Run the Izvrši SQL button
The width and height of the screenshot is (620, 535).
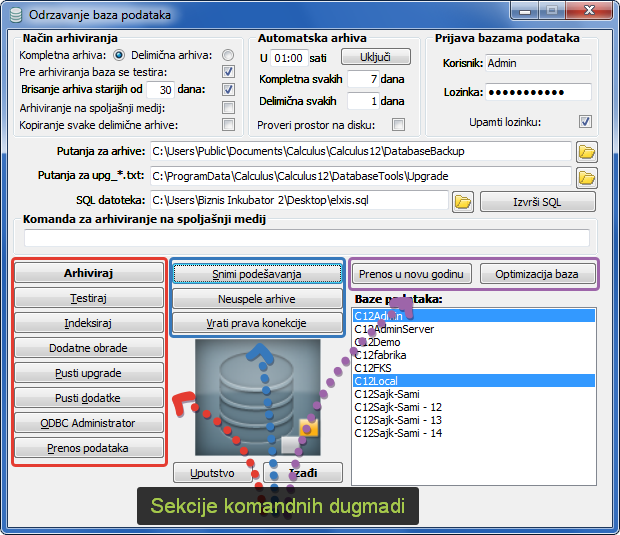point(537,202)
